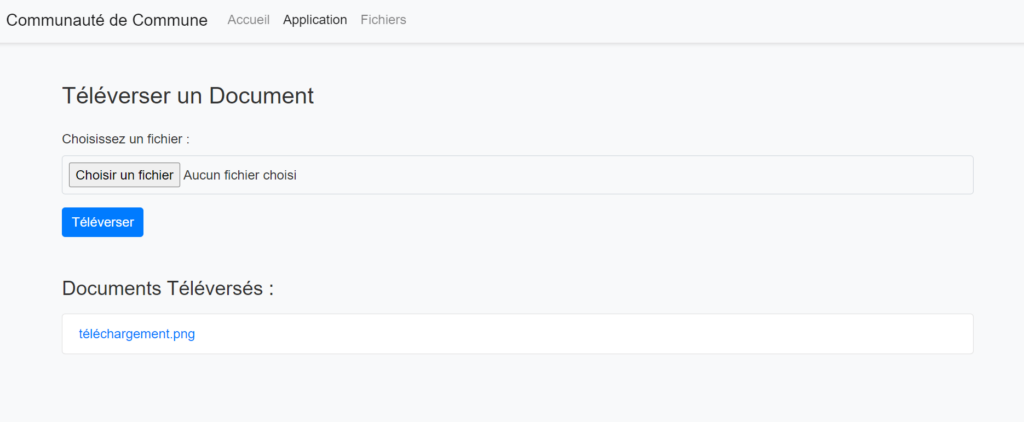Click the Aucun fichier choisi text

[x=240, y=175]
